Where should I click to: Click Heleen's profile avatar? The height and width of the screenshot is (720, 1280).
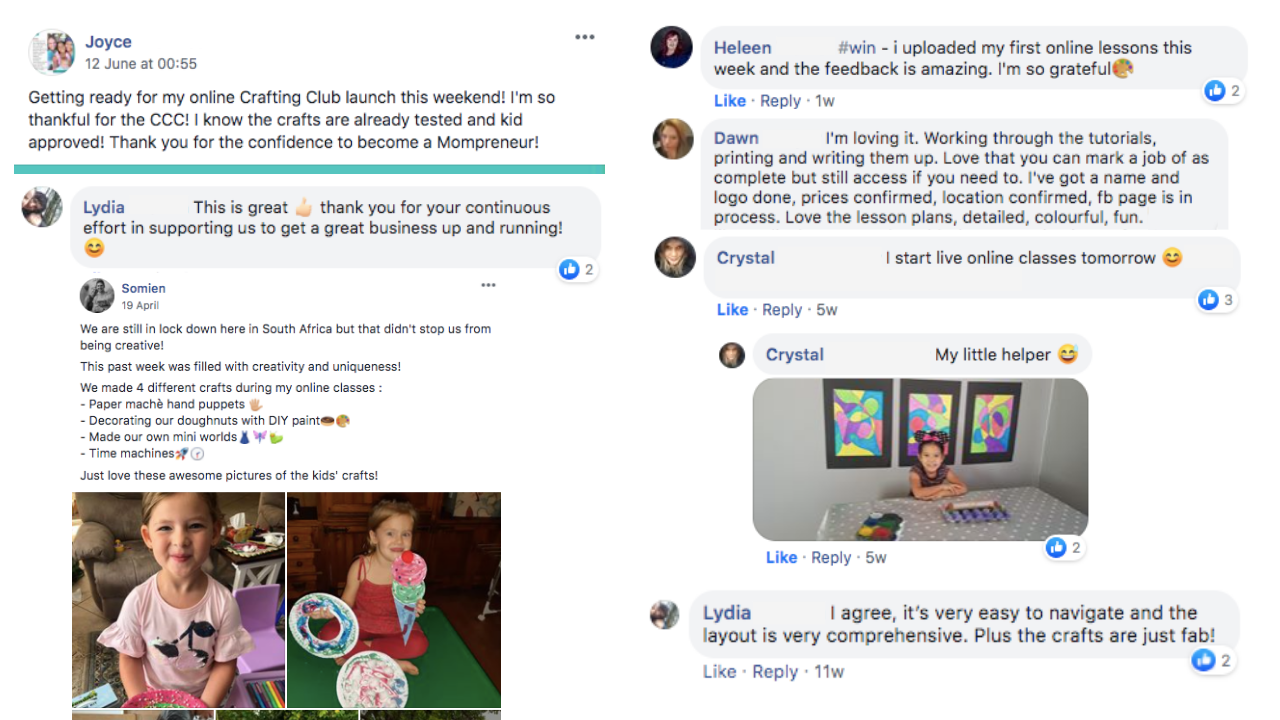(x=672, y=47)
